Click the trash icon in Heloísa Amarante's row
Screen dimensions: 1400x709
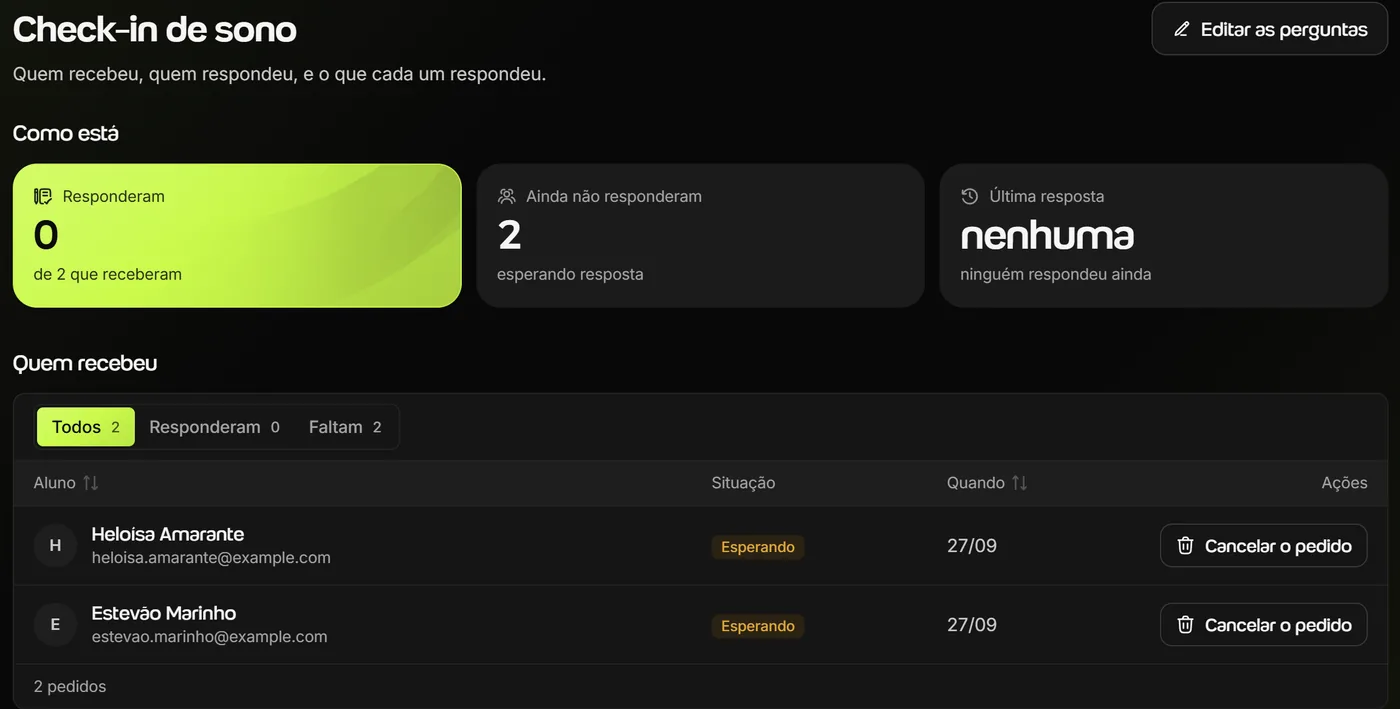(1185, 546)
